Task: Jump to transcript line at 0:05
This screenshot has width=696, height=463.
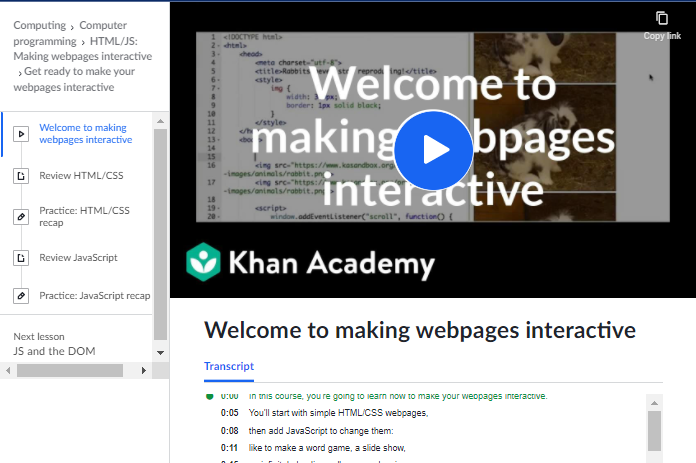Action: coord(324,413)
